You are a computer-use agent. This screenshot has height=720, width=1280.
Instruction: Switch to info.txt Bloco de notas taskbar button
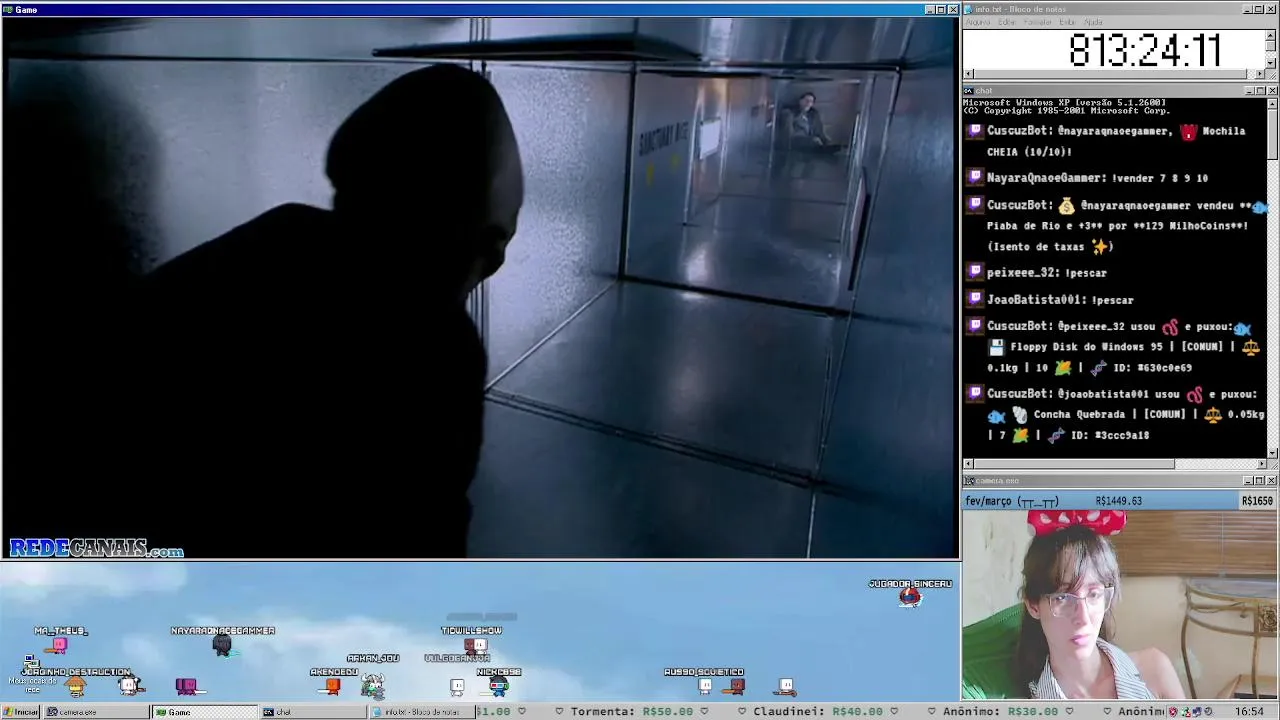(x=422, y=712)
